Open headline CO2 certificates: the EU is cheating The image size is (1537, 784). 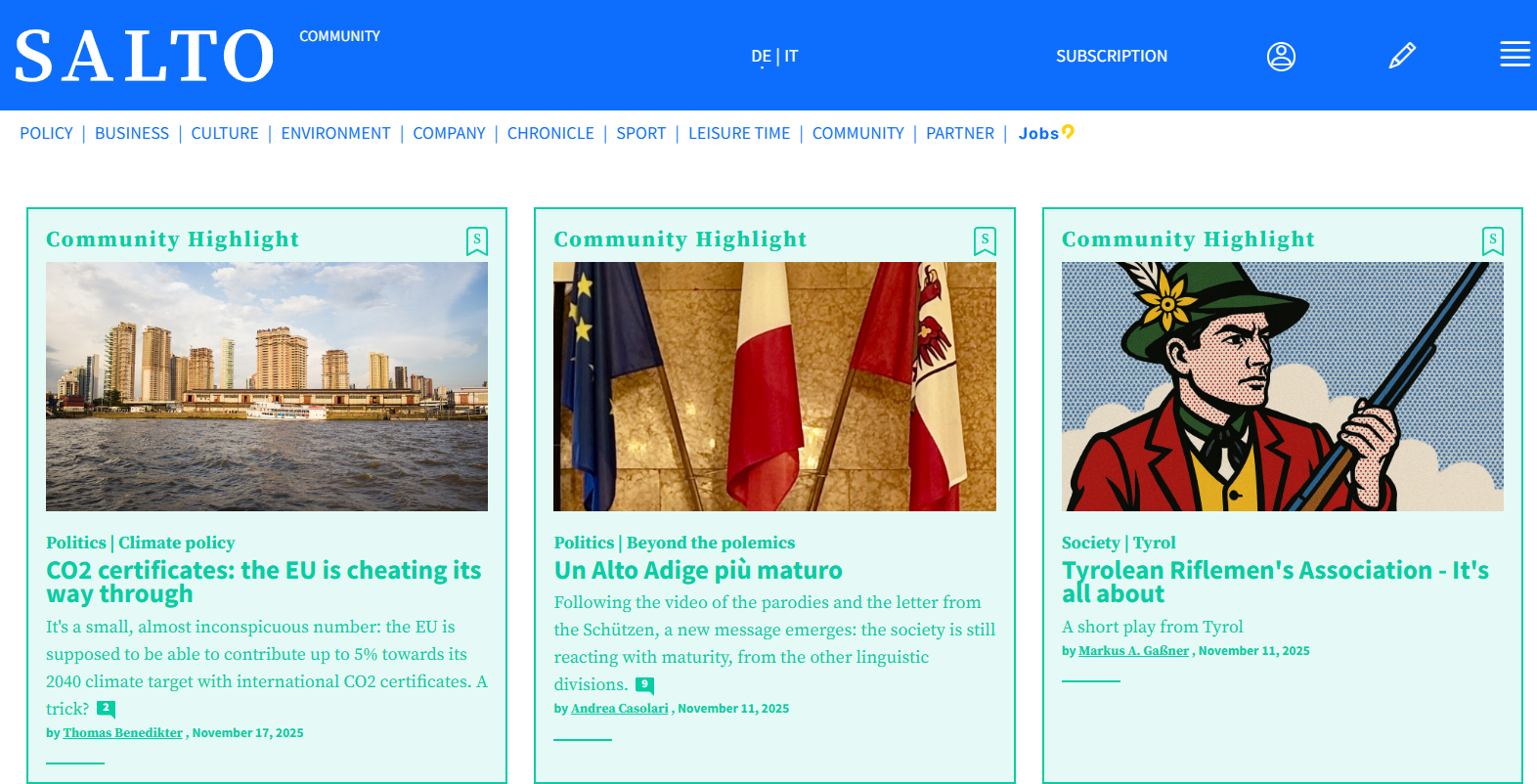[264, 582]
